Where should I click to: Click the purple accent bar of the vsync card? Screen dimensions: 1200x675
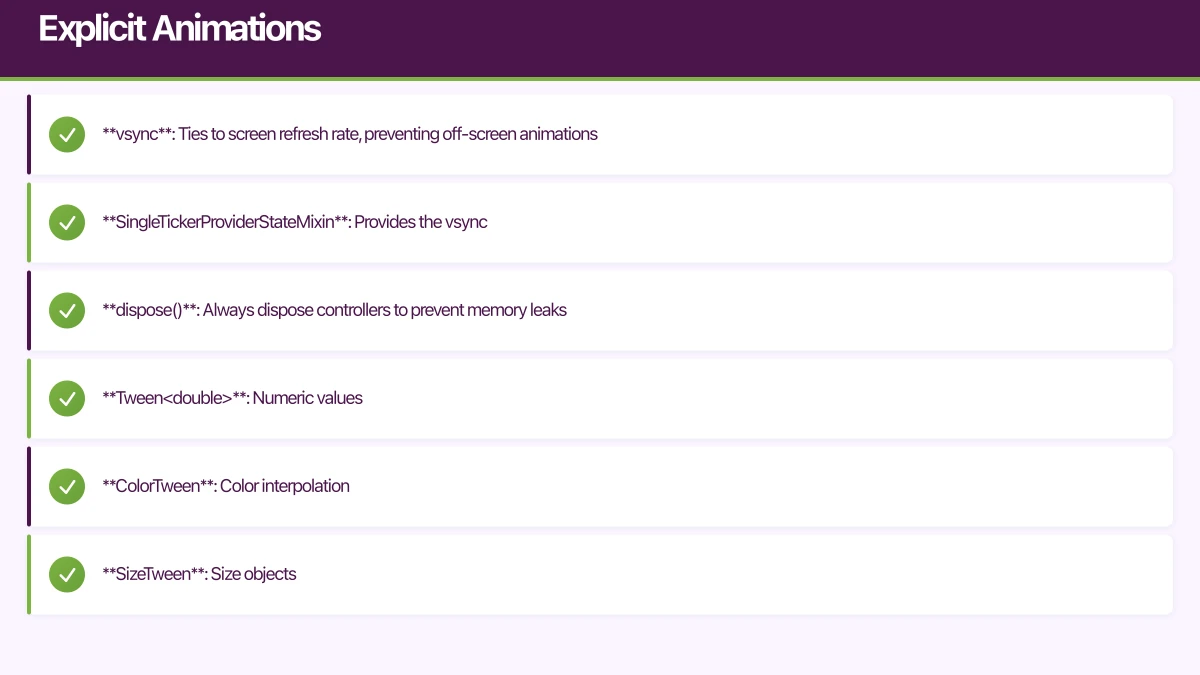point(29,134)
